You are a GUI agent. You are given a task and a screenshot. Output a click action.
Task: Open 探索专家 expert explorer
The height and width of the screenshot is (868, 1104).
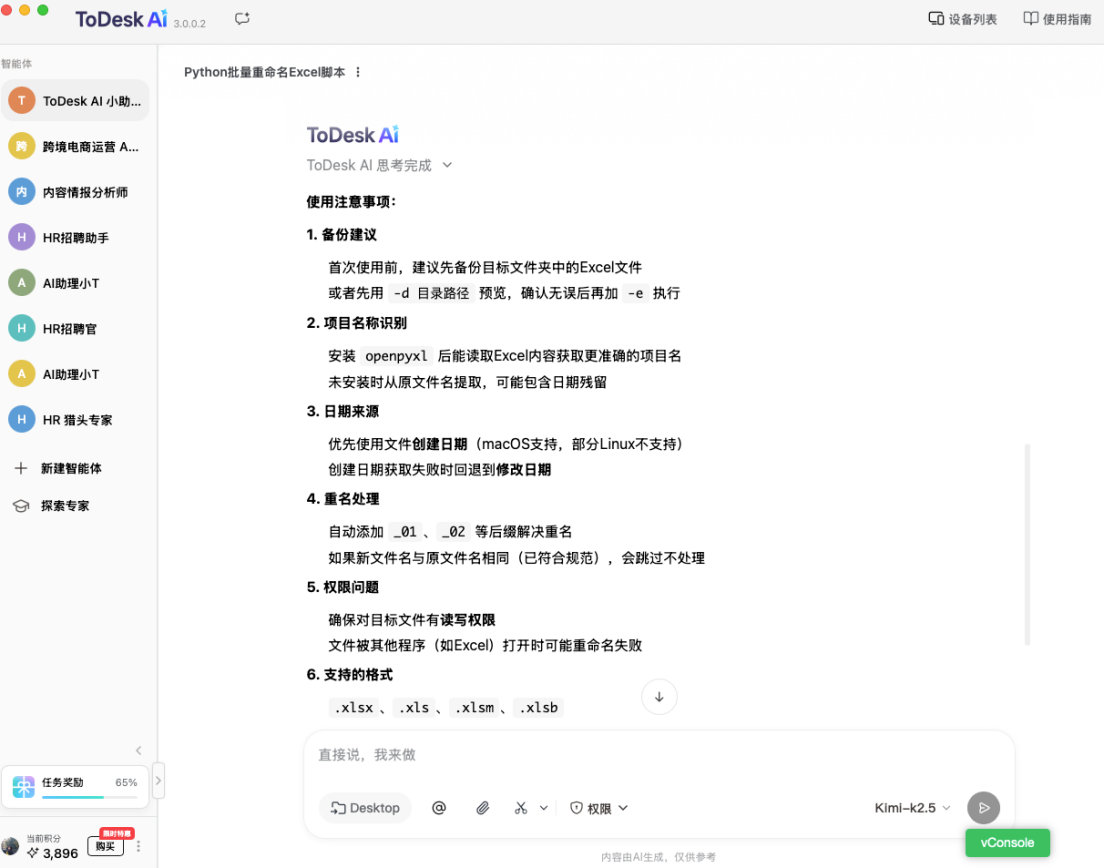52,505
